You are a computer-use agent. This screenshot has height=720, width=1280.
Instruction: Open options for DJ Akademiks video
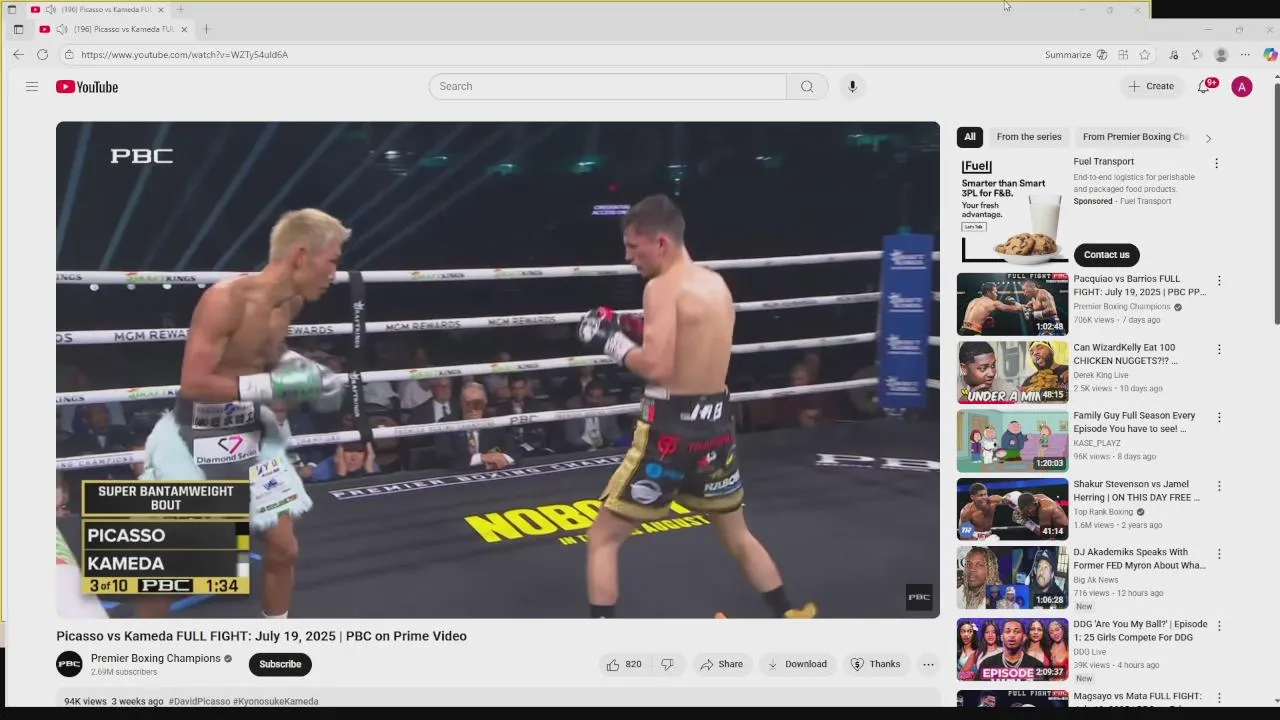tap(1218, 554)
